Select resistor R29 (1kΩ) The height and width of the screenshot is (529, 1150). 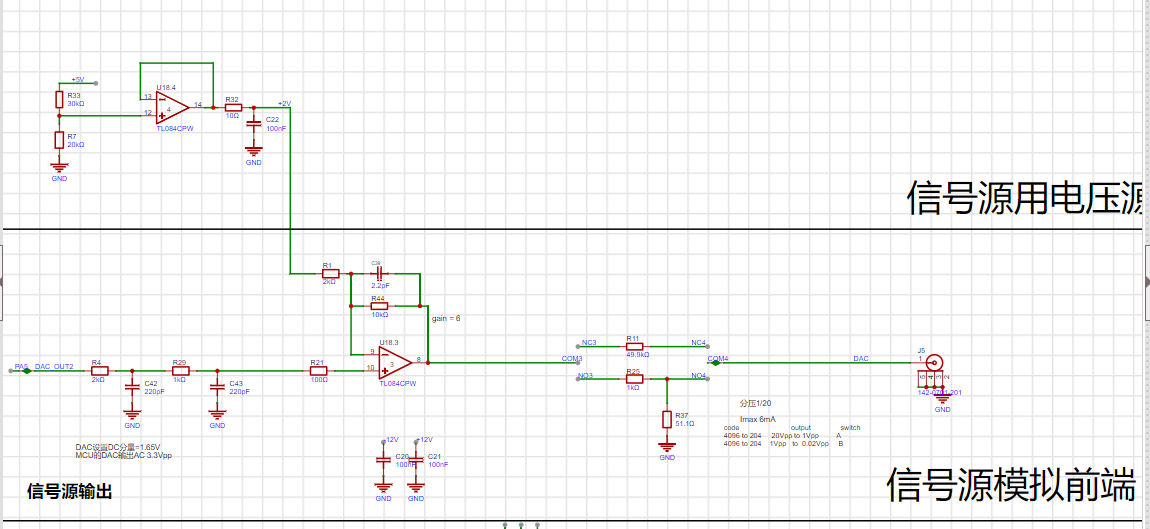point(180,371)
